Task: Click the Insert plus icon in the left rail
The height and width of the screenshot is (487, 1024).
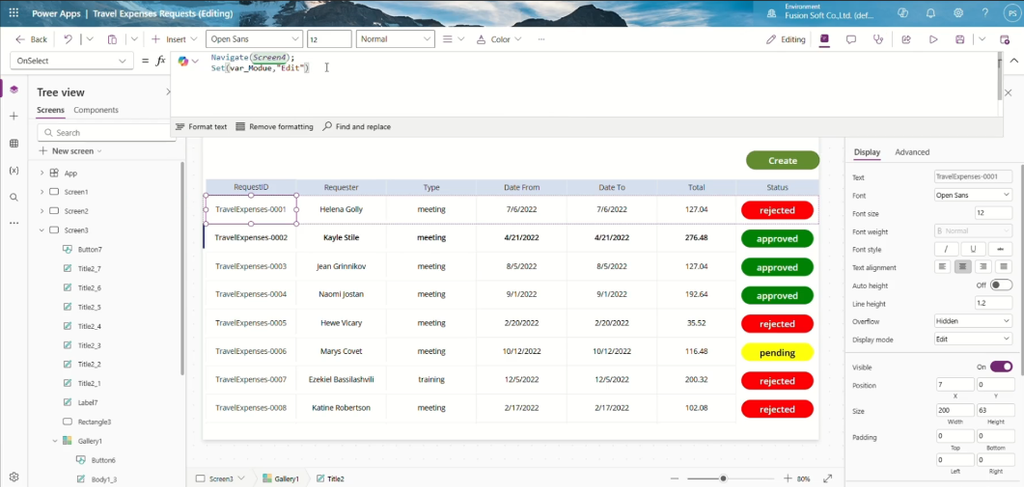Action: (14, 116)
